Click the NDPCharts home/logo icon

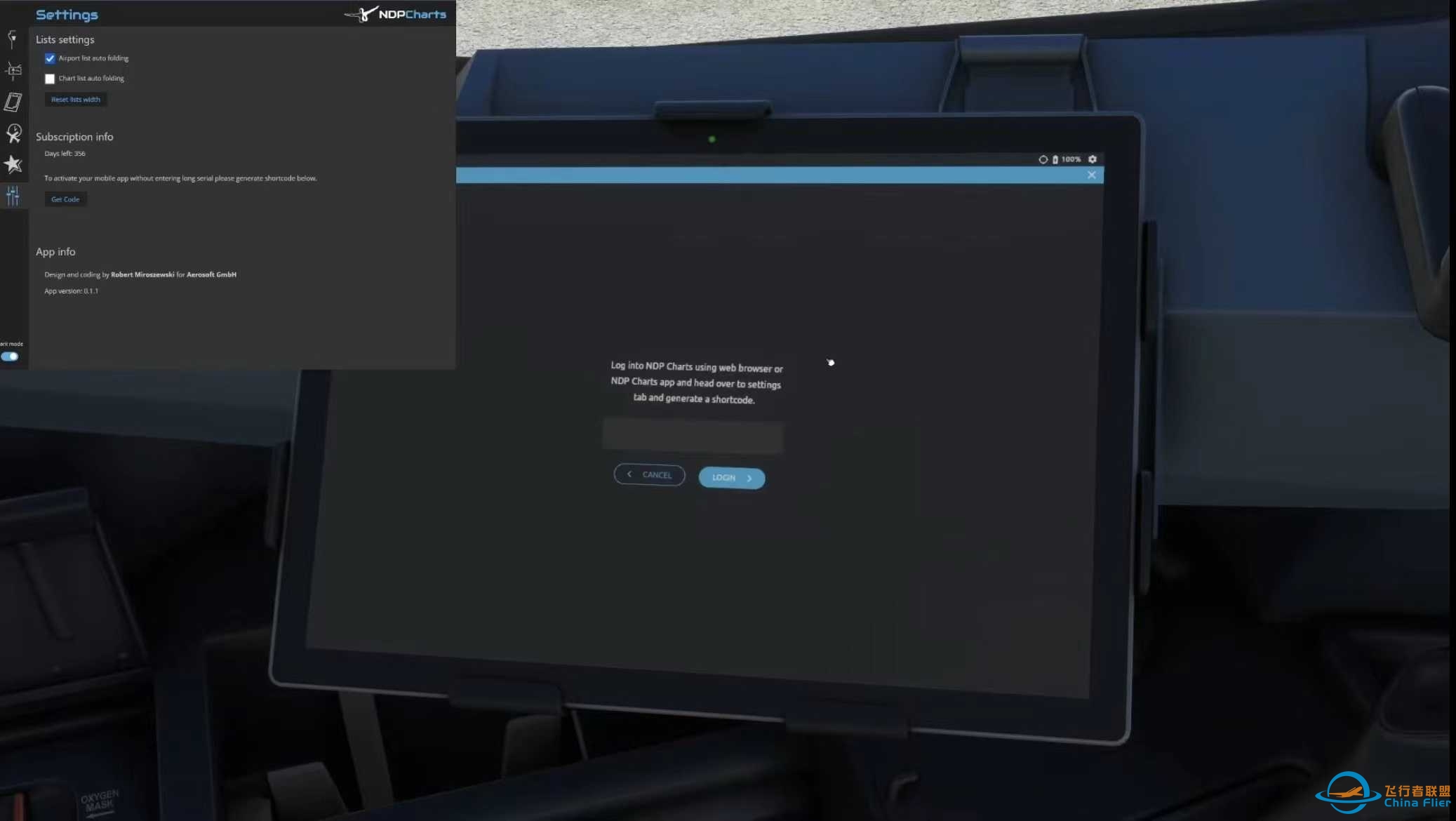click(395, 14)
